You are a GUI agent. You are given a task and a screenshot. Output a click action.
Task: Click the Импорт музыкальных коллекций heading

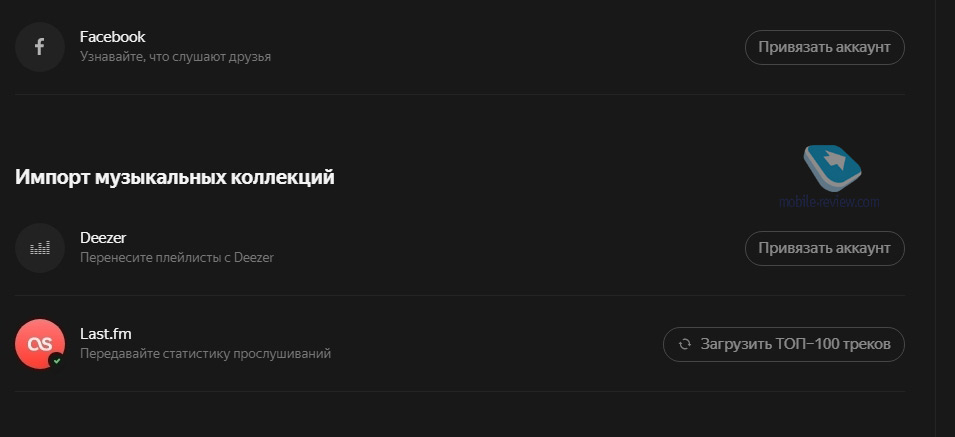(174, 177)
